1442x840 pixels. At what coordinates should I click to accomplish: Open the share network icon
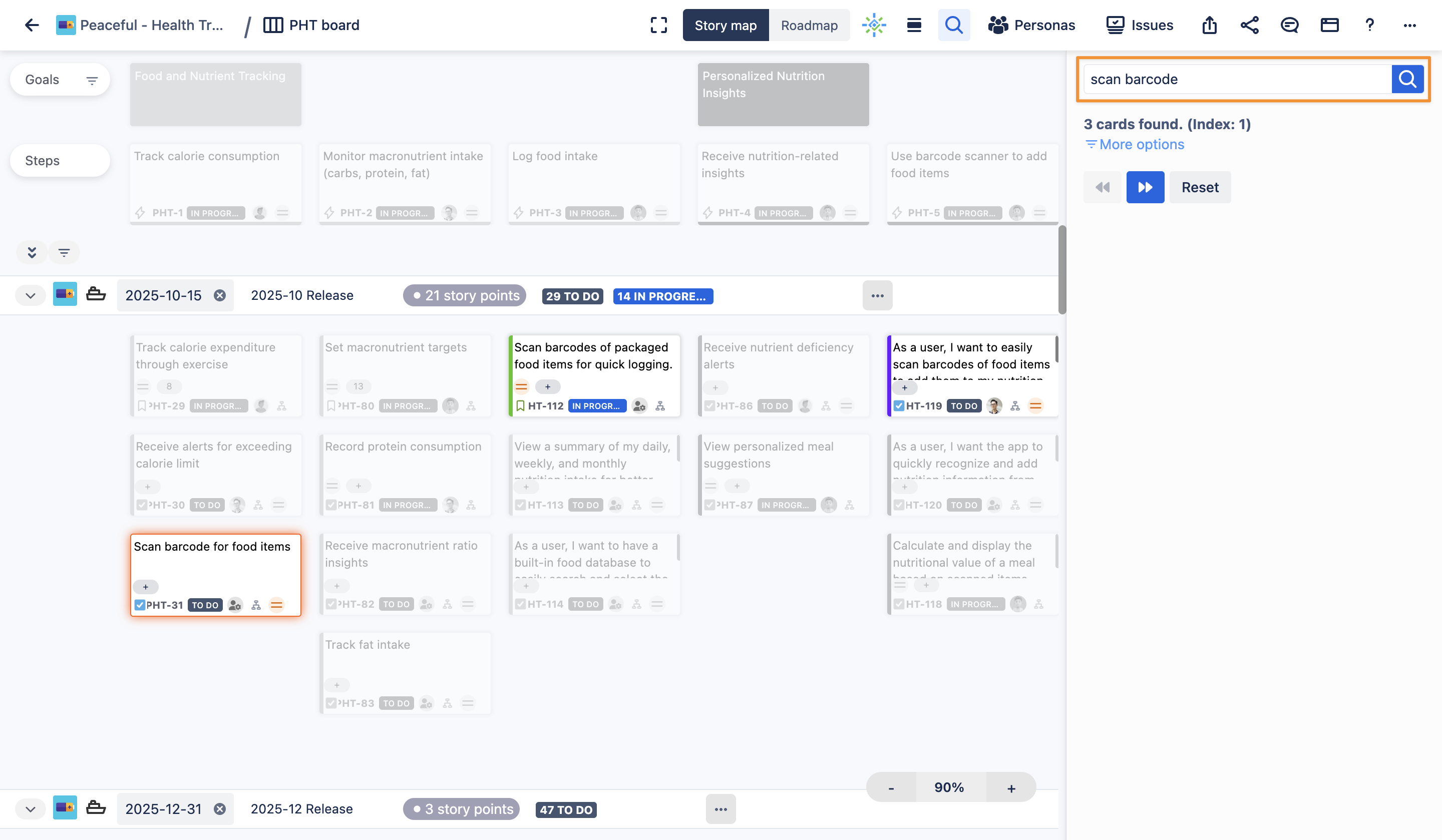[1249, 25]
